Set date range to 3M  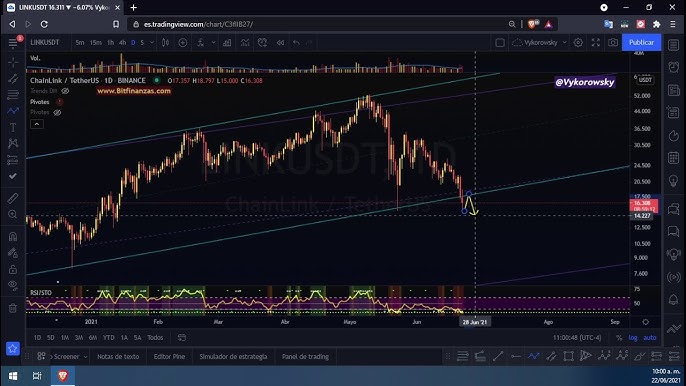(x=79, y=337)
